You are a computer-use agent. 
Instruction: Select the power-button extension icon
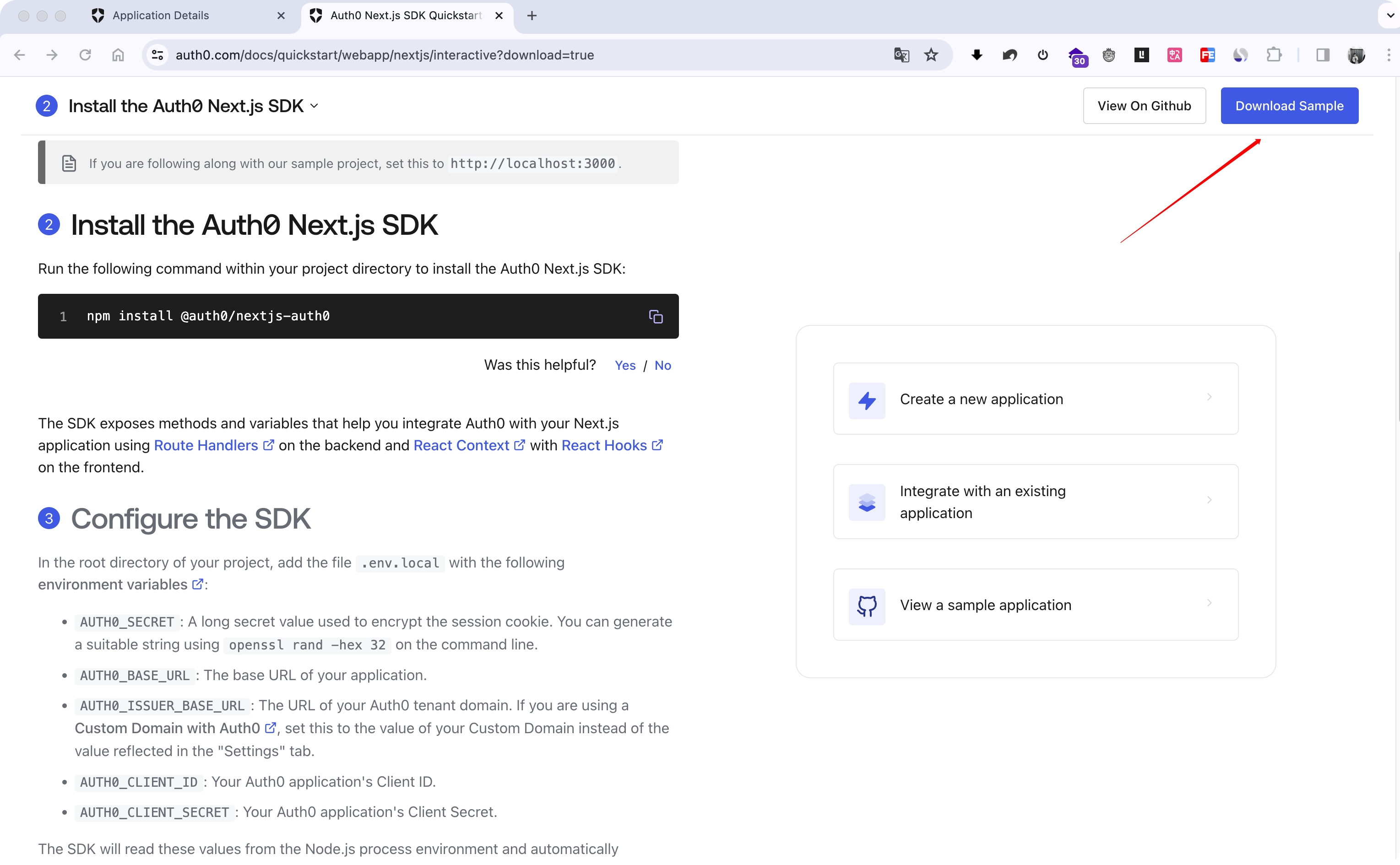1042,55
